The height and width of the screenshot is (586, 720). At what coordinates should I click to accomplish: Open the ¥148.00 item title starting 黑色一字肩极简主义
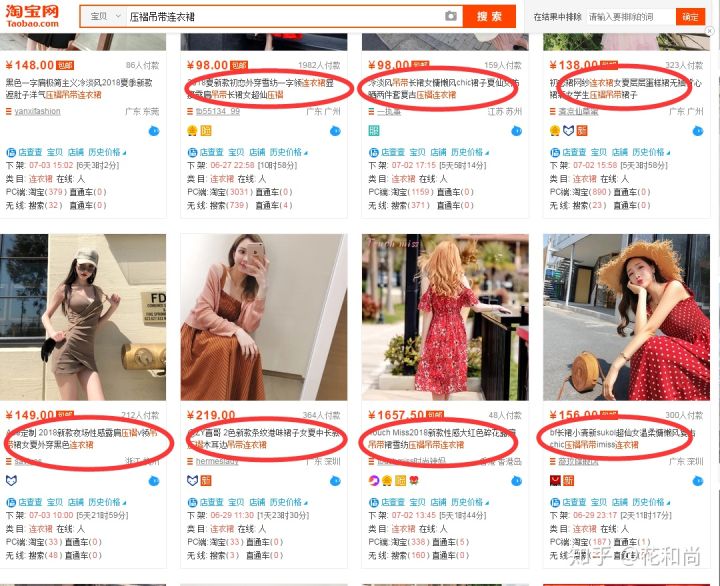[79, 89]
